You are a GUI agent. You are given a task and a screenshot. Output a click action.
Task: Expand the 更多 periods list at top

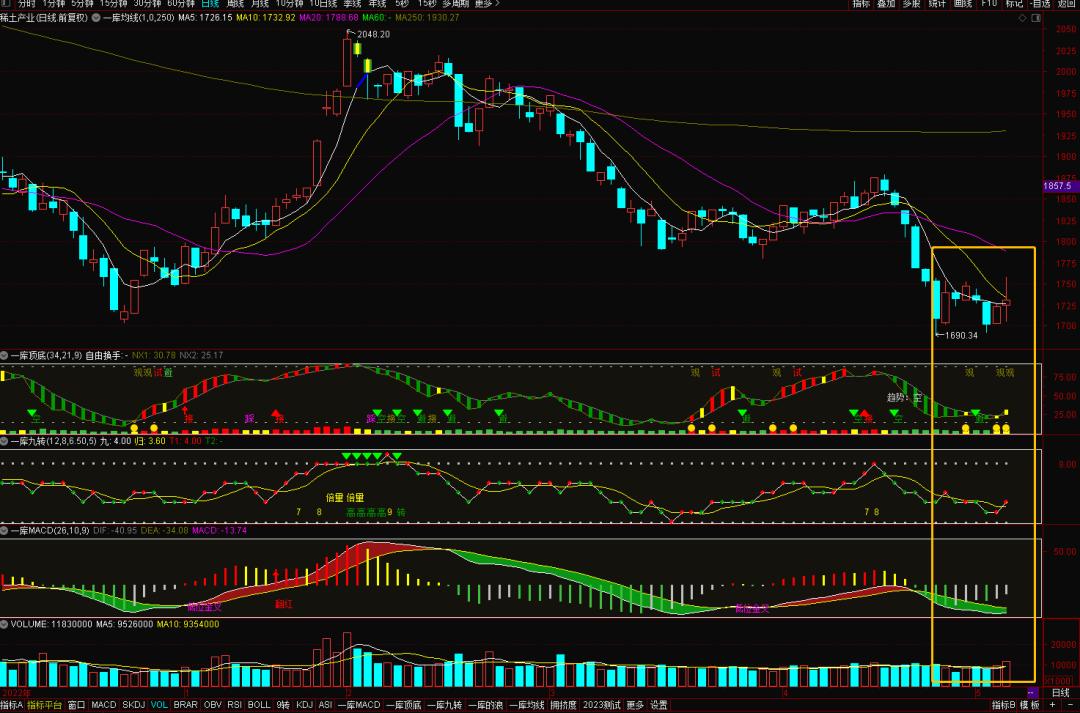483,4
